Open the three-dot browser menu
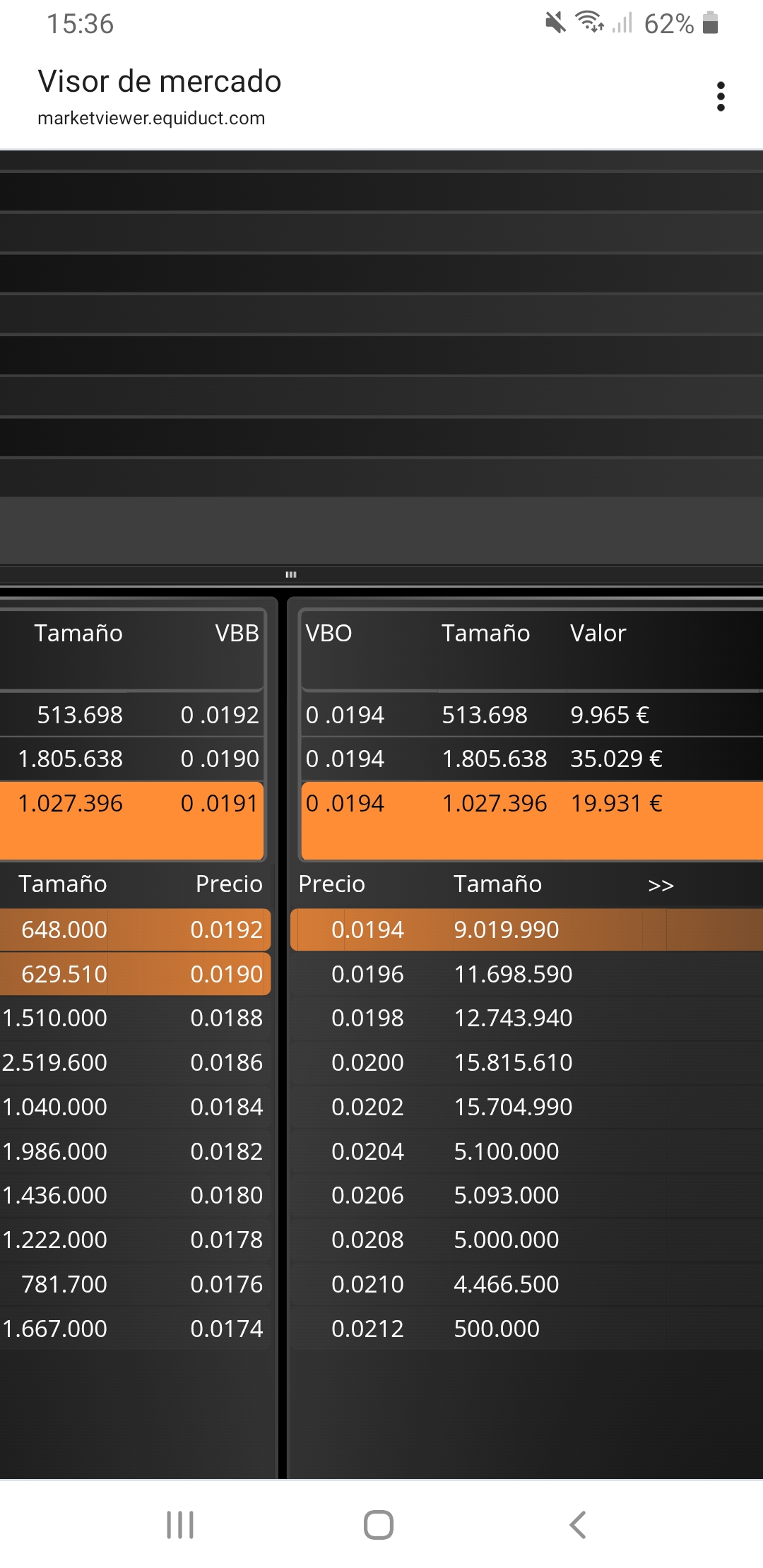This screenshot has height=1568, width=763. pos(721,97)
